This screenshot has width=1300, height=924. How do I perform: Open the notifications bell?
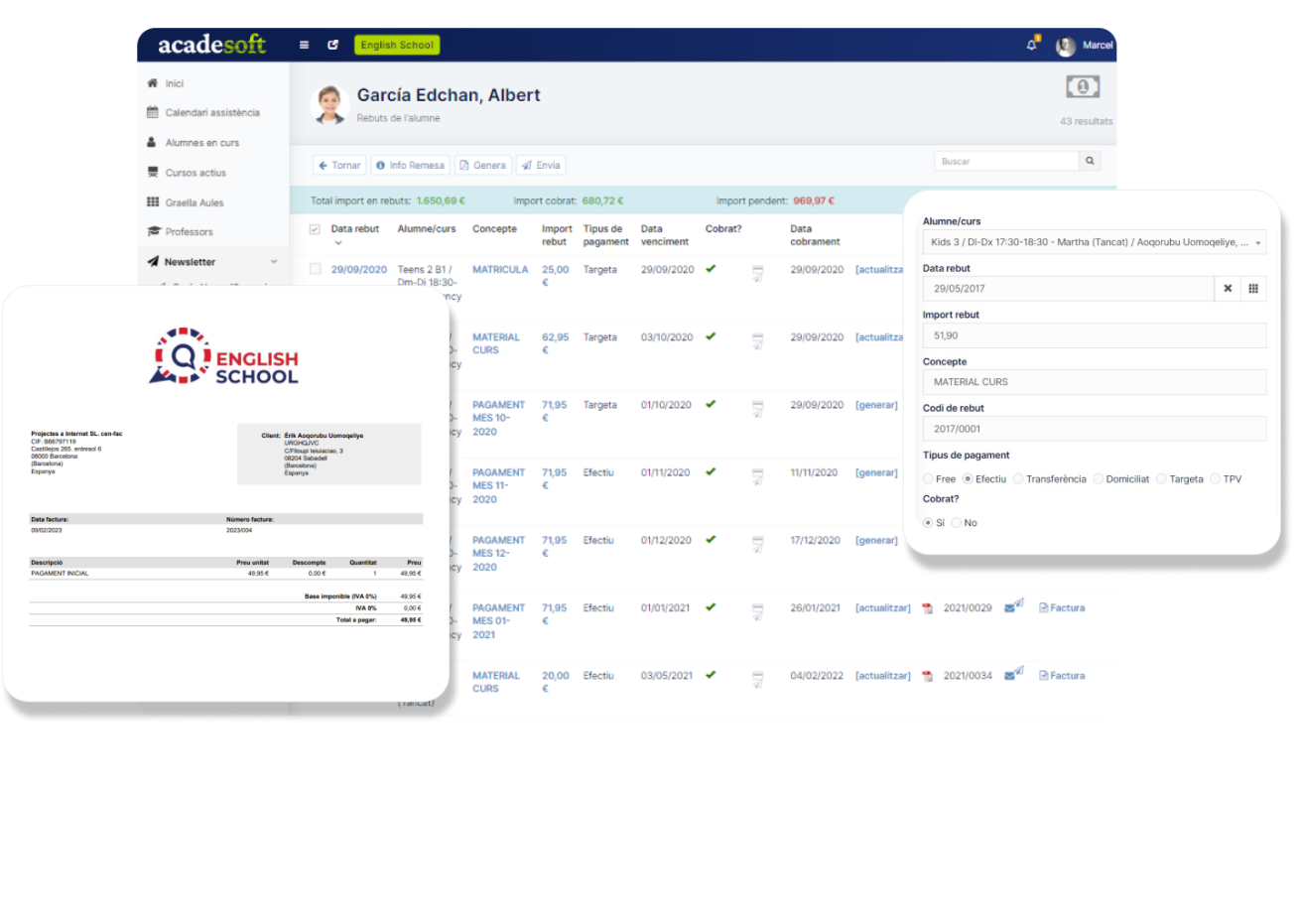click(x=1032, y=45)
